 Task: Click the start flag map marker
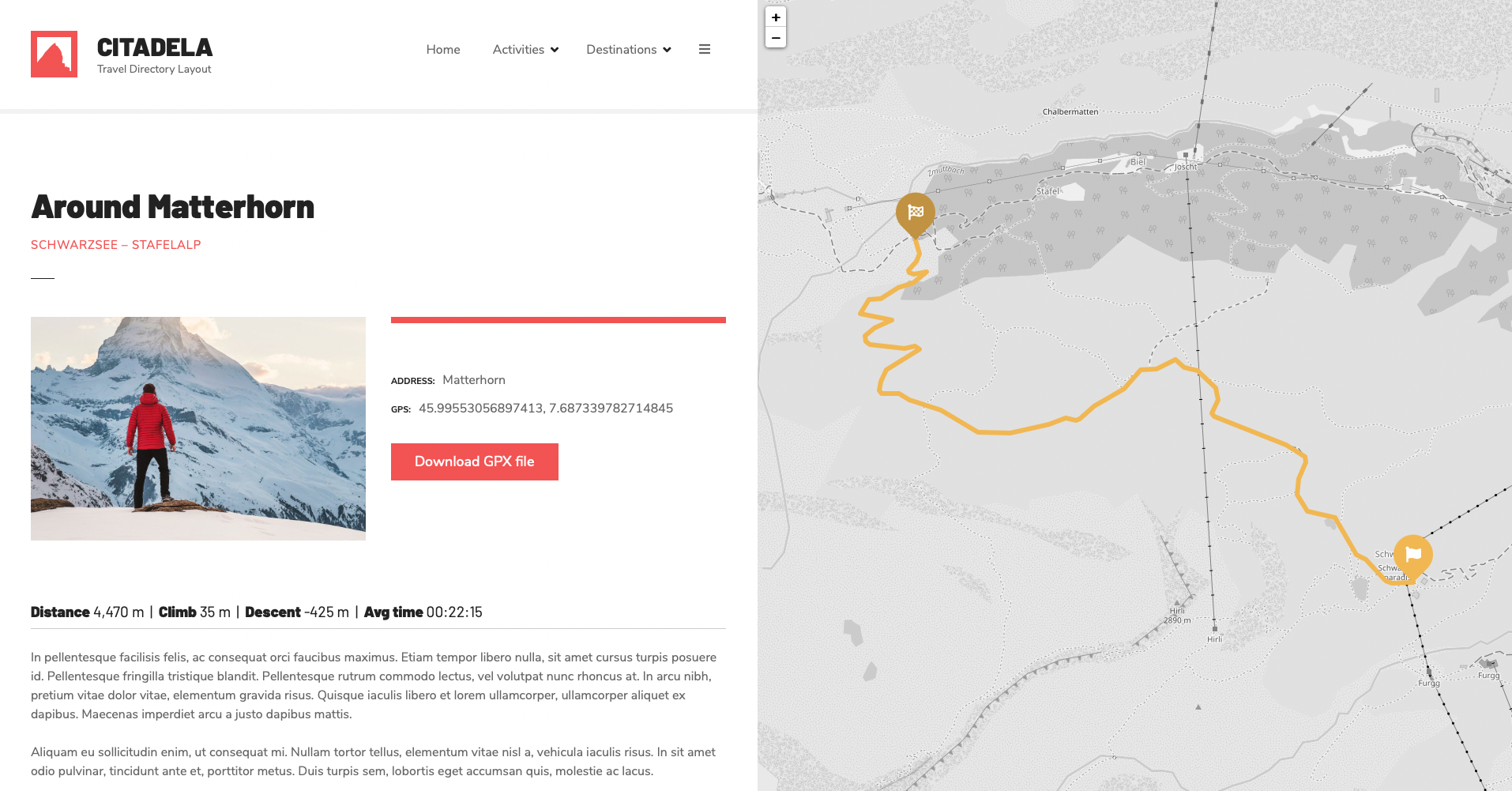coord(1412,554)
